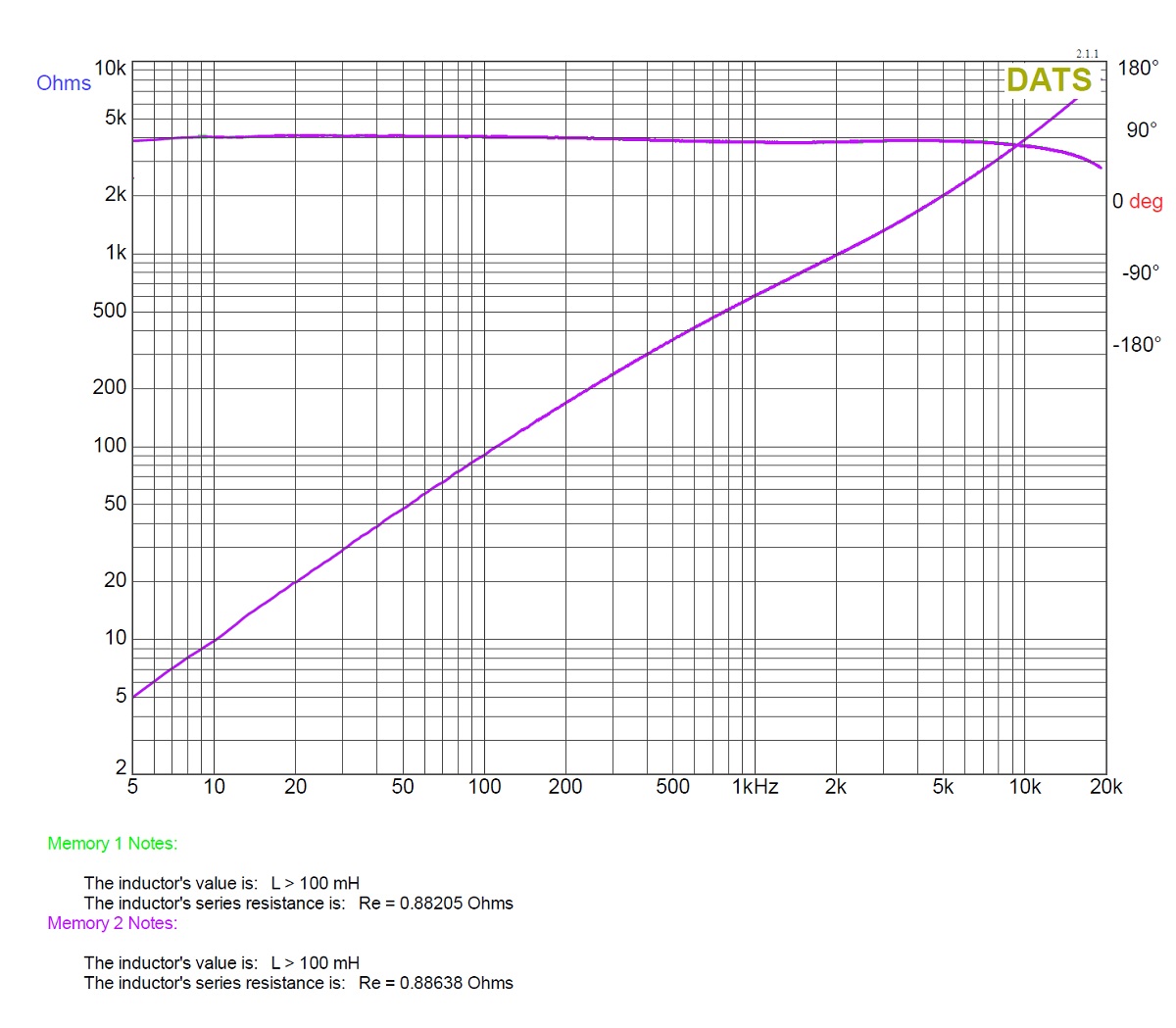Viewport: 1176px width, 1028px height.
Task: Click 'L > 100 mH' under Memory 2
Action: (x=316, y=963)
